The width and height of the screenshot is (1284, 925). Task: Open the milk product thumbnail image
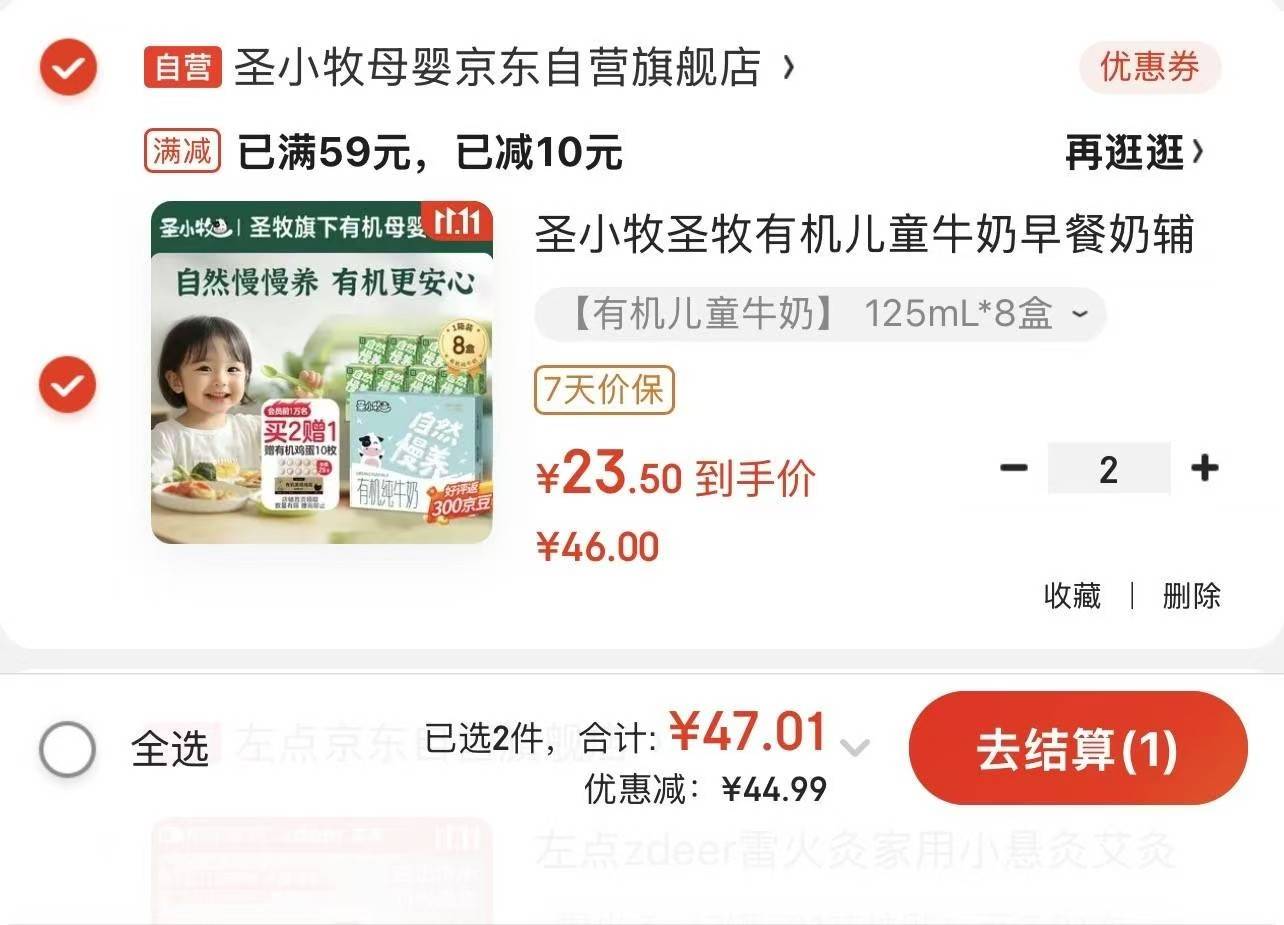coord(322,373)
